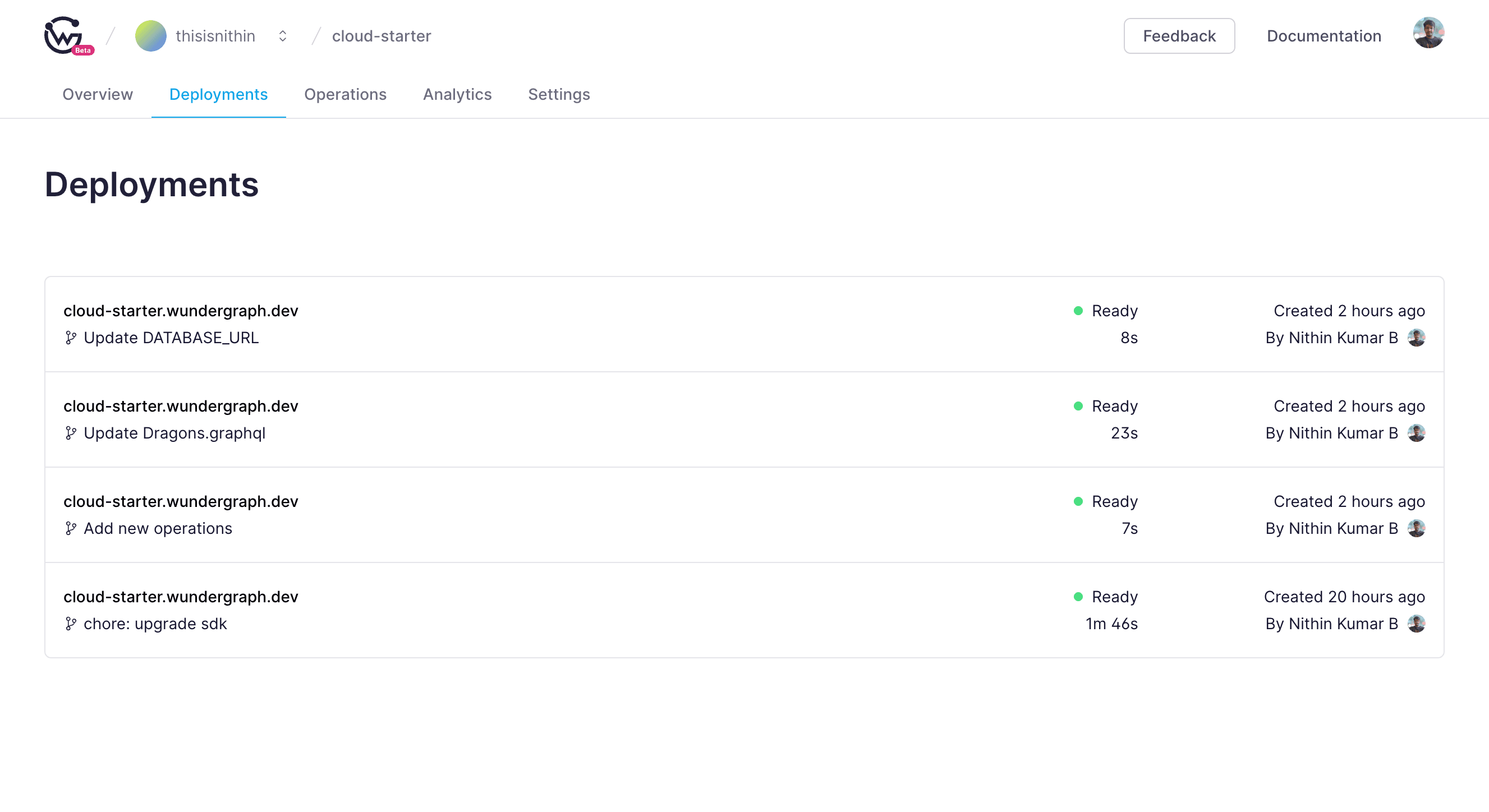Click the green Ready dot in the chore: upgrade sdk row

click(1078, 597)
